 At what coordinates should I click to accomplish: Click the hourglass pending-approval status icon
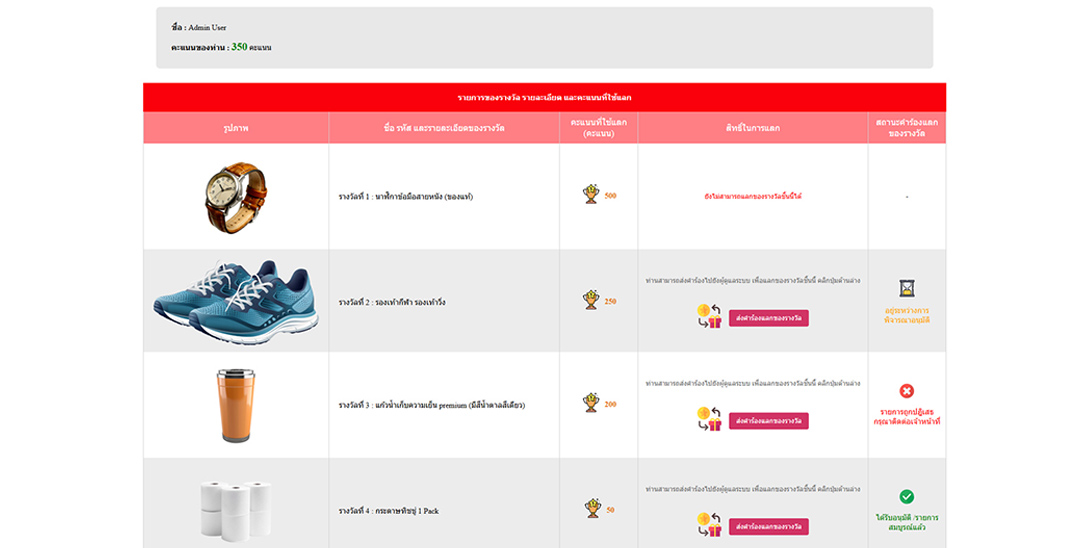[906, 288]
